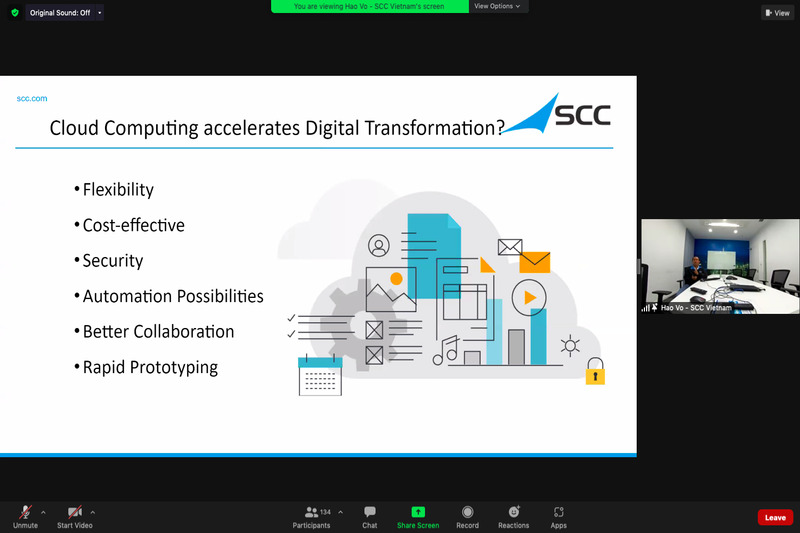Click the image picture icon in the illustration
This screenshot has height=533, width=800.
[x=391, y=289]
